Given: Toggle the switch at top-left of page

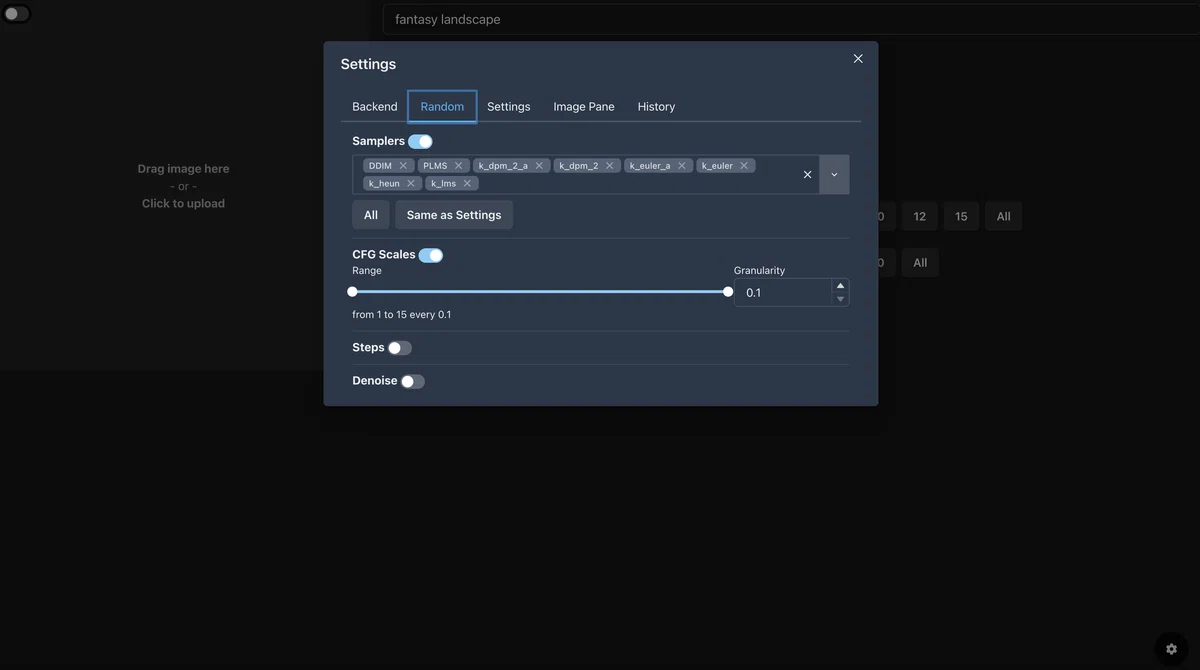Looking at the screenshot, I should 17,14.
